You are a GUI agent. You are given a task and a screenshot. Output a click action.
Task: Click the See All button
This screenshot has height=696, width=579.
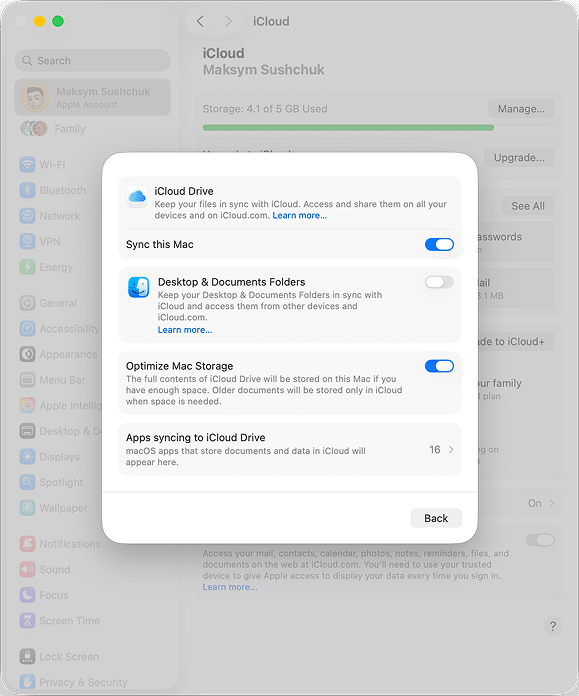point(528,206)
